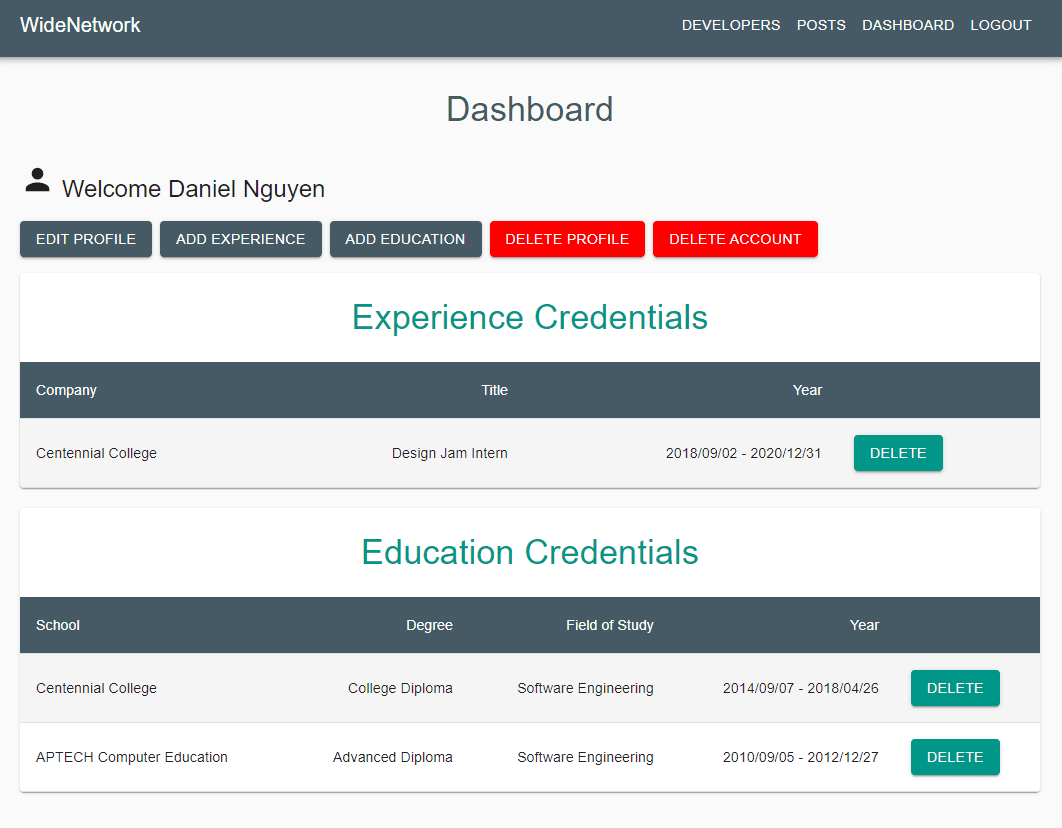The height and width of the screenshot is (828, 1062).
Task: Log out using the Logout link
Action: 1000,25
